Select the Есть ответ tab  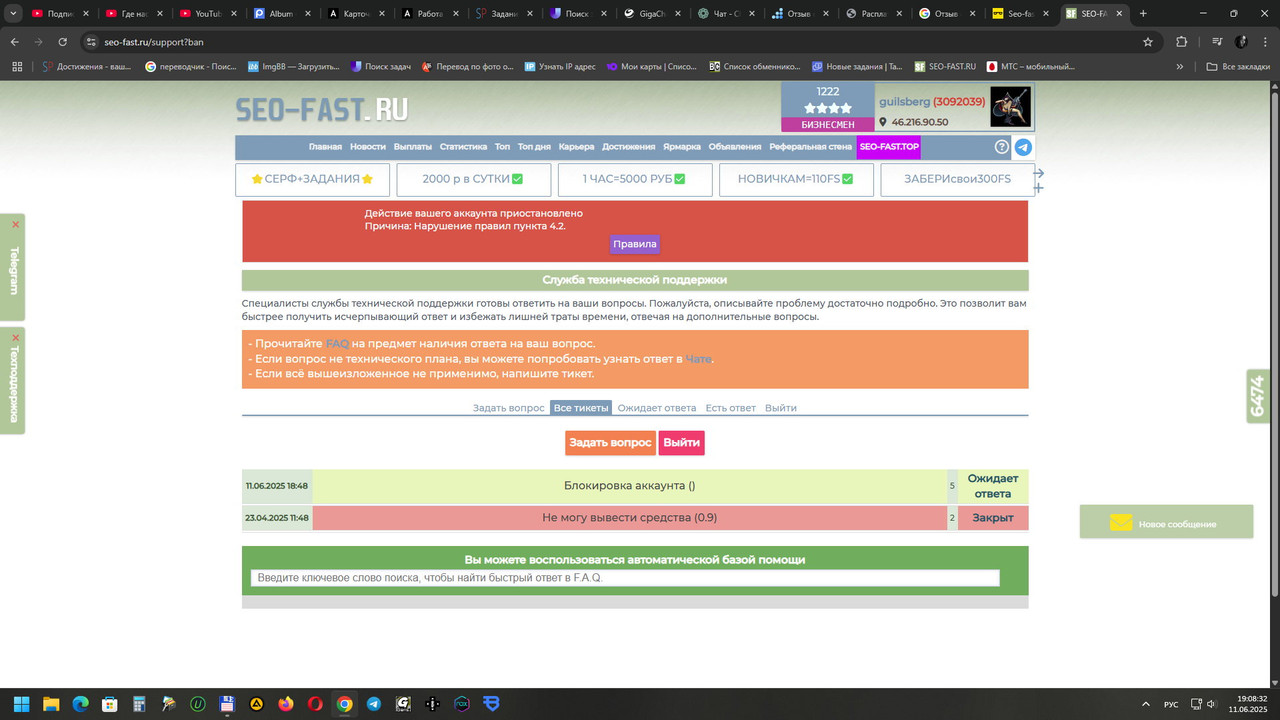point(731,408)
